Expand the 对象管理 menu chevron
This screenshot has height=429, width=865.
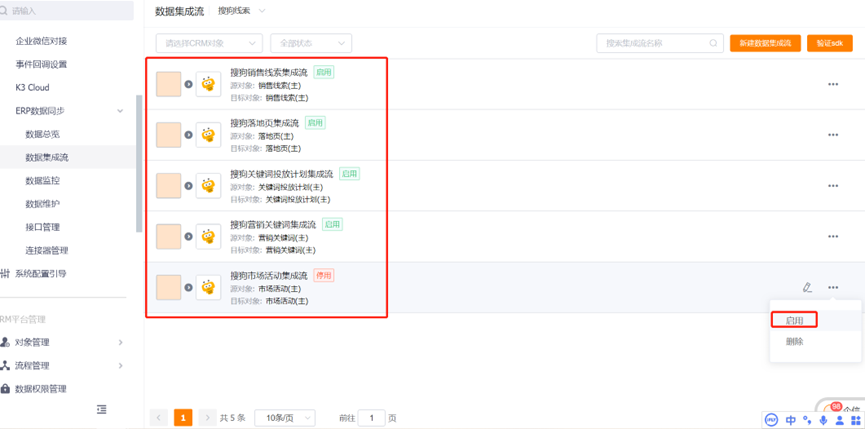pyautogui.click(x=120, y=342)
